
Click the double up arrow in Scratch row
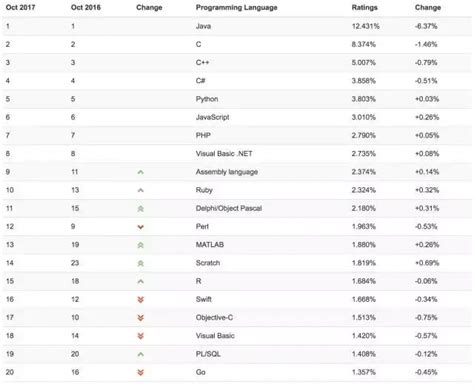coord(141,263)
